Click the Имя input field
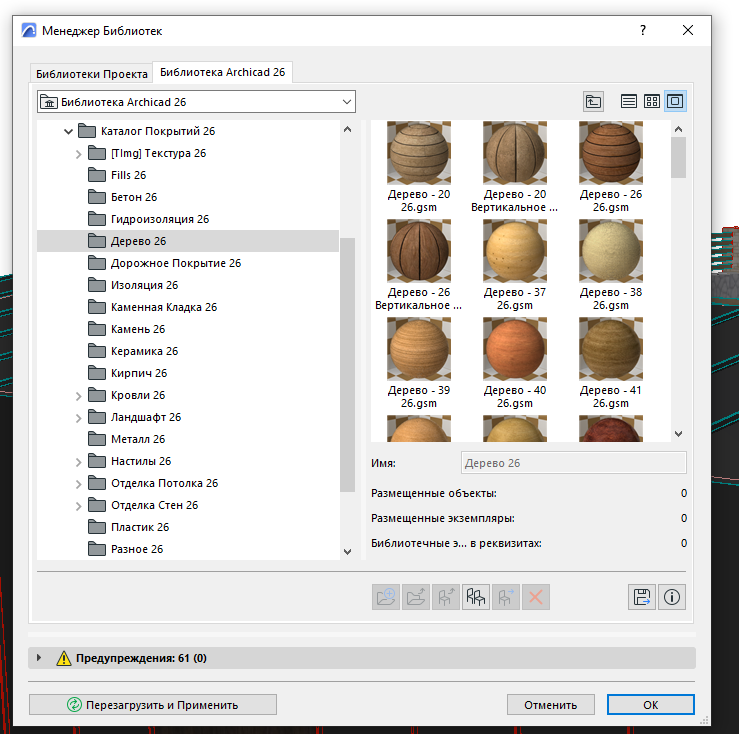 [x=574, y=463]
